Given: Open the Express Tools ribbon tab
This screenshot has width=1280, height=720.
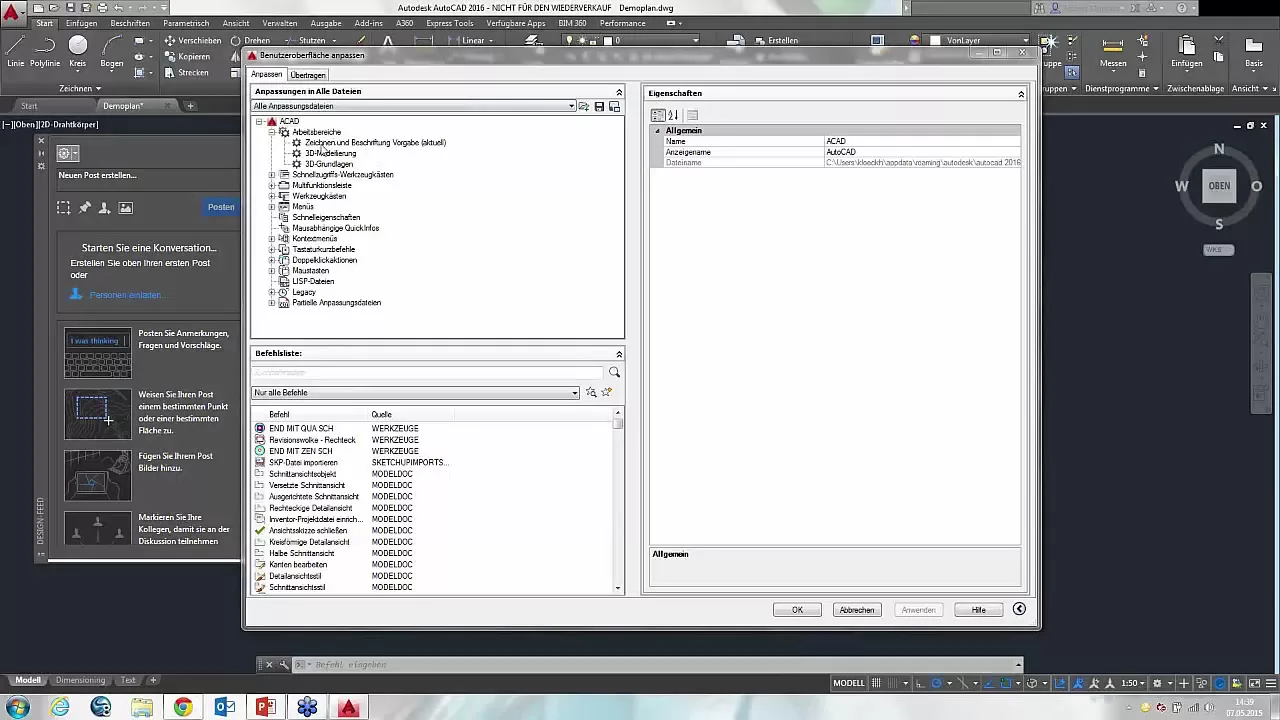Looking at the screenshot, I should point(449,23).
